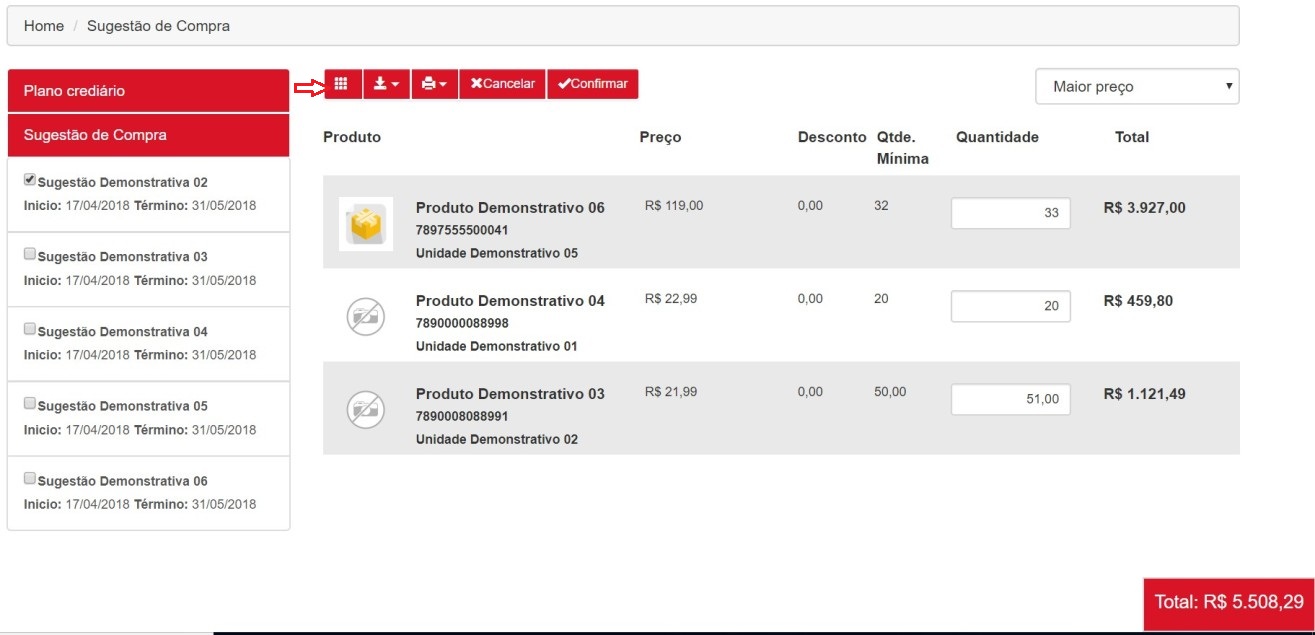Click row total R$ 459,80
This screenshot has height=635, width=1315.
tap(1139, 301)
